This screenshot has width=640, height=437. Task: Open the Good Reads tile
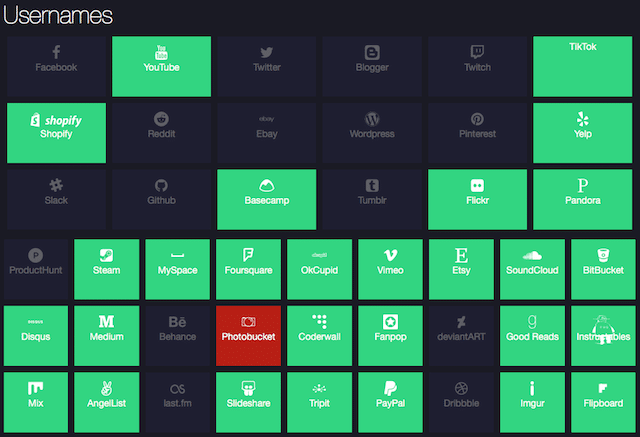532,336
